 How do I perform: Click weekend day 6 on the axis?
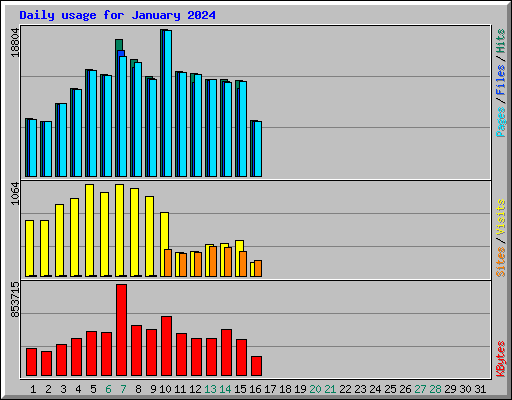click(x=108, y=389)
